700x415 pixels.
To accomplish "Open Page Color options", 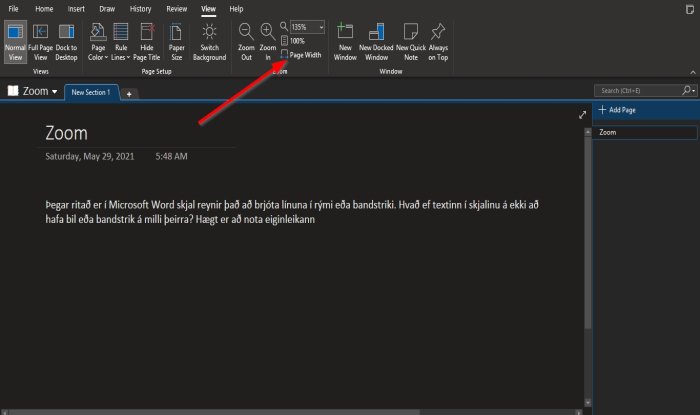I will (x=98, y=42).
